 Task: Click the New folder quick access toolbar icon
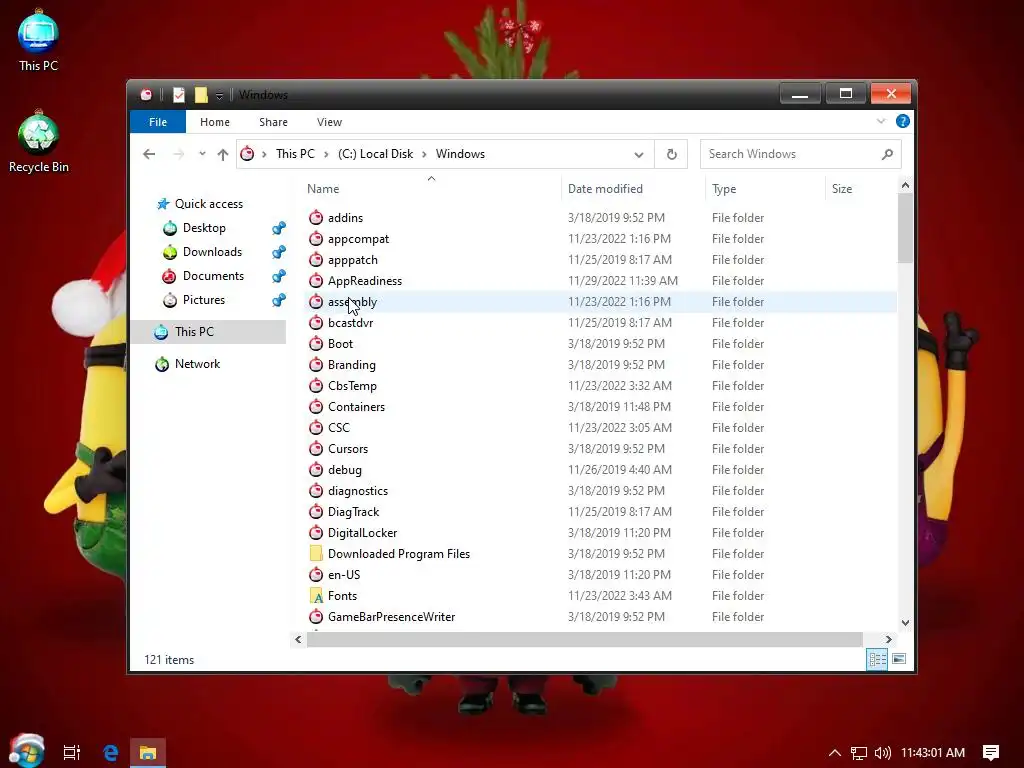pos(201,95)
